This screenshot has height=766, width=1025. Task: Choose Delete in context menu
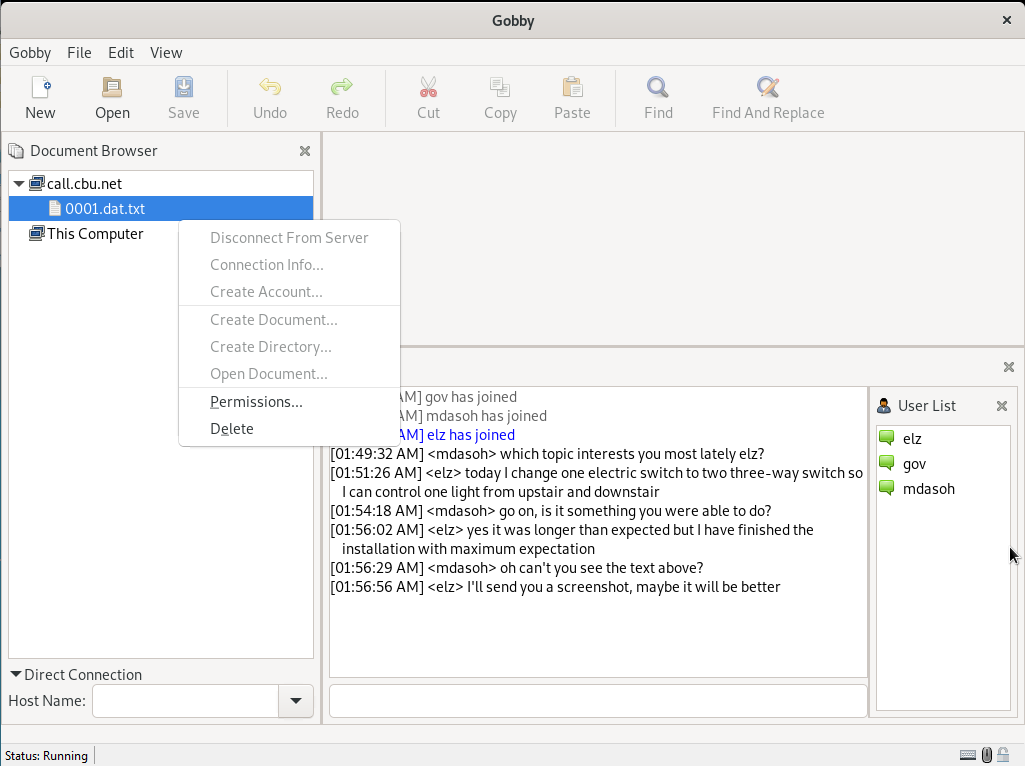tap(289, 429)
